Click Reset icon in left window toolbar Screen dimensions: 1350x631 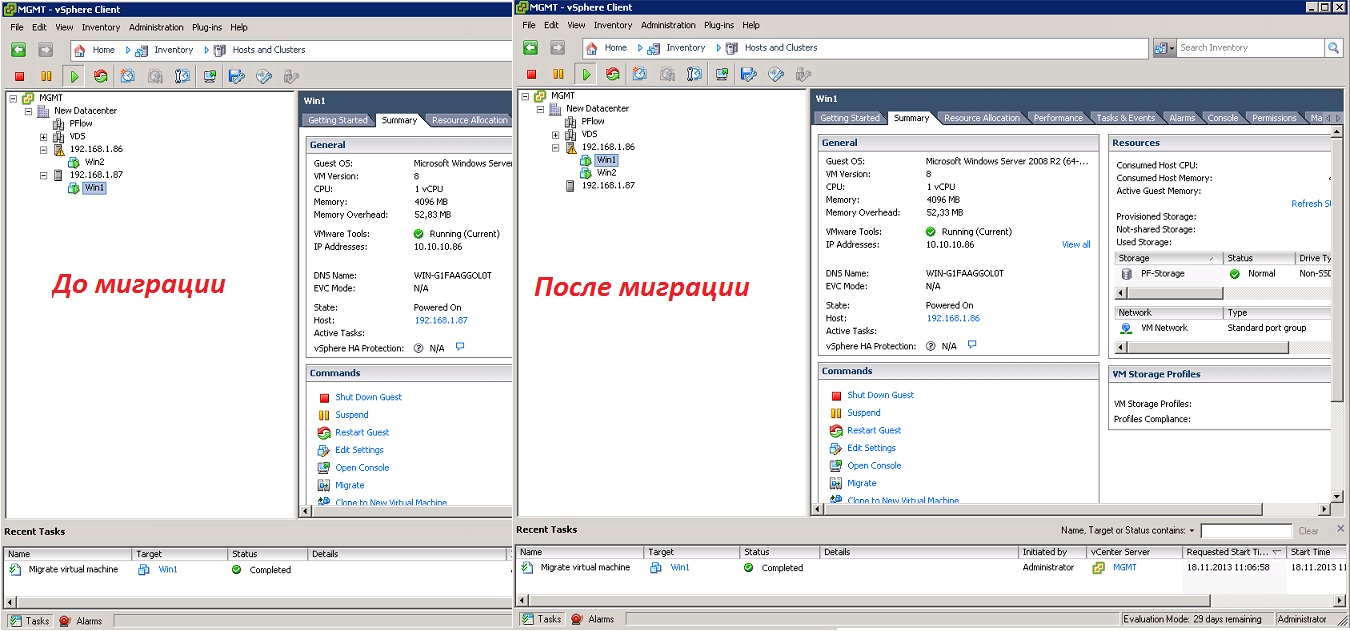pyautogui.click(x=100, y=76)
